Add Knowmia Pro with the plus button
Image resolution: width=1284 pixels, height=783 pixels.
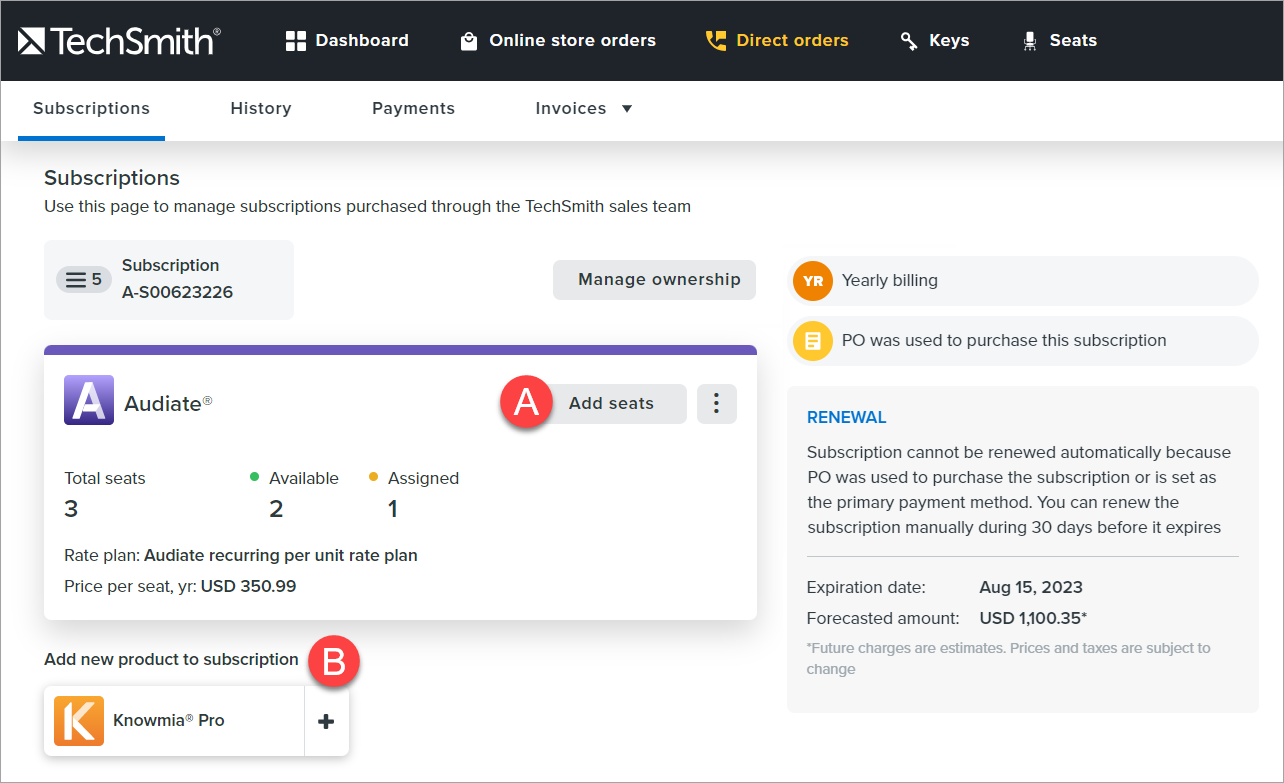click(326, 720)
